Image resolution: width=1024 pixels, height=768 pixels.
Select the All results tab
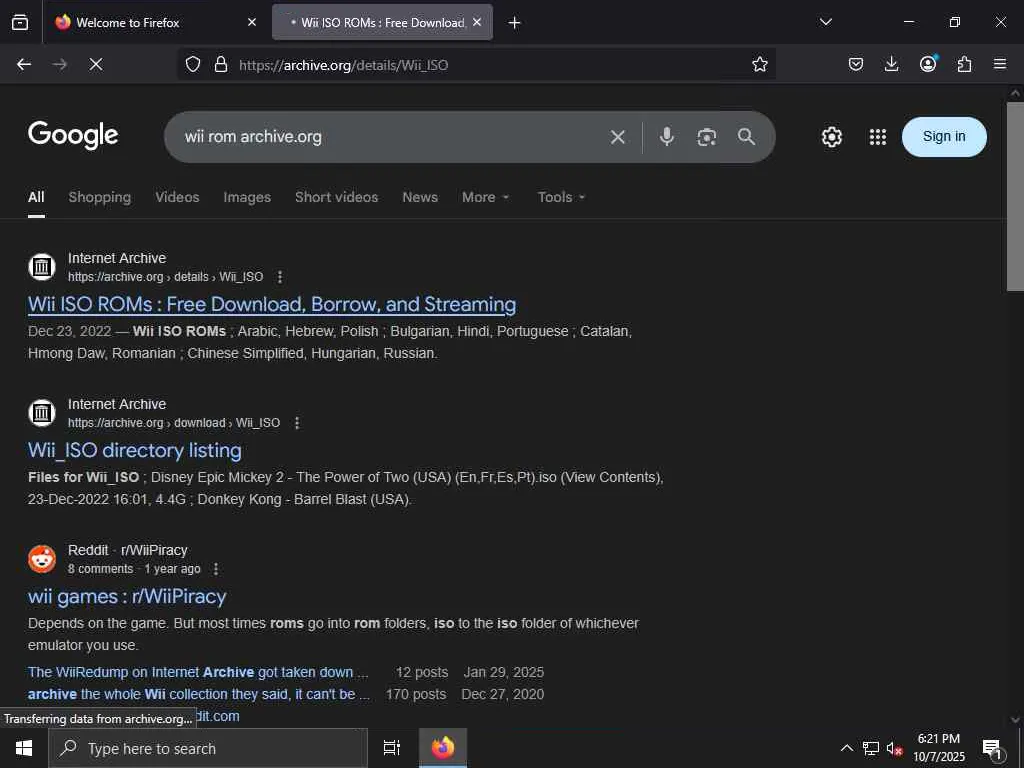36,197
